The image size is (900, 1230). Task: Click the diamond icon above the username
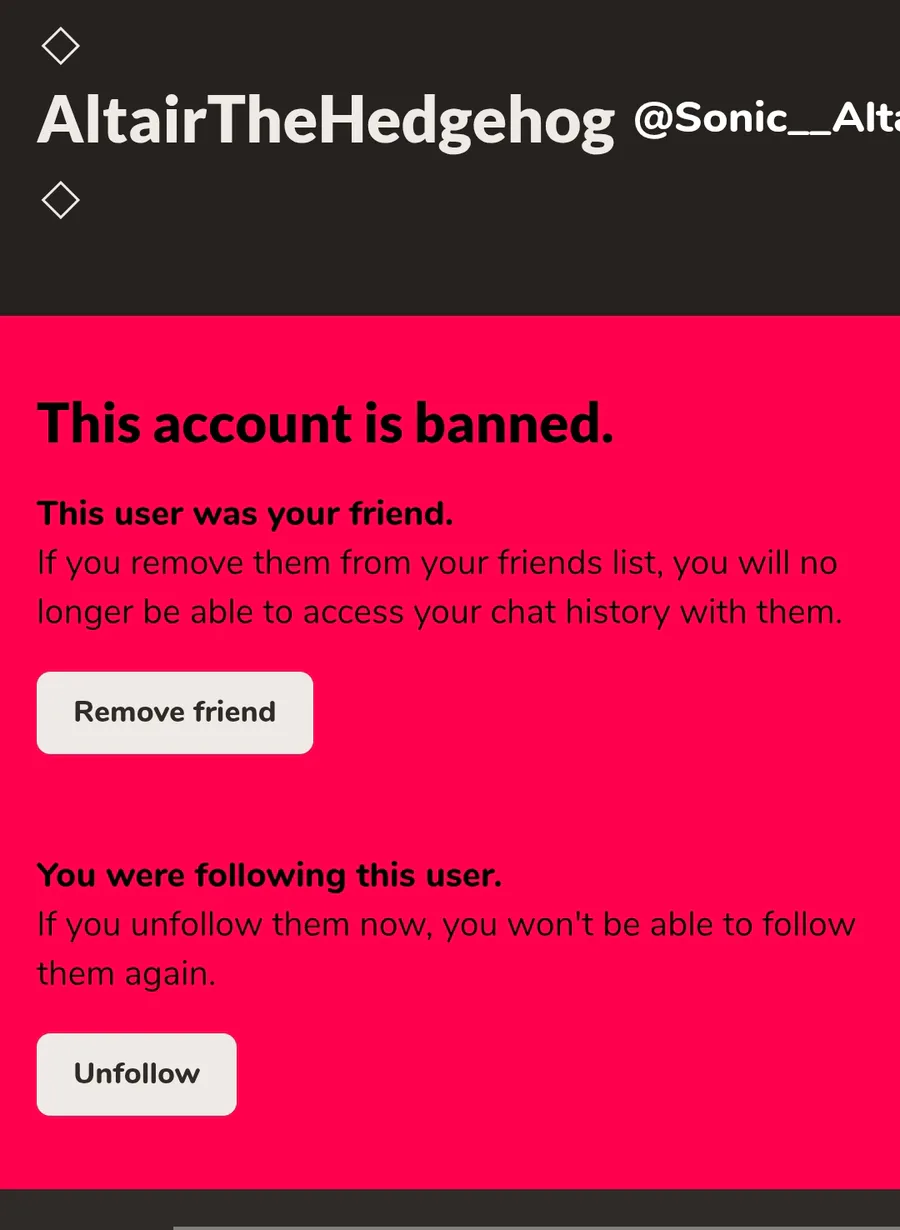pyautogui.click(x=60, y=46)
